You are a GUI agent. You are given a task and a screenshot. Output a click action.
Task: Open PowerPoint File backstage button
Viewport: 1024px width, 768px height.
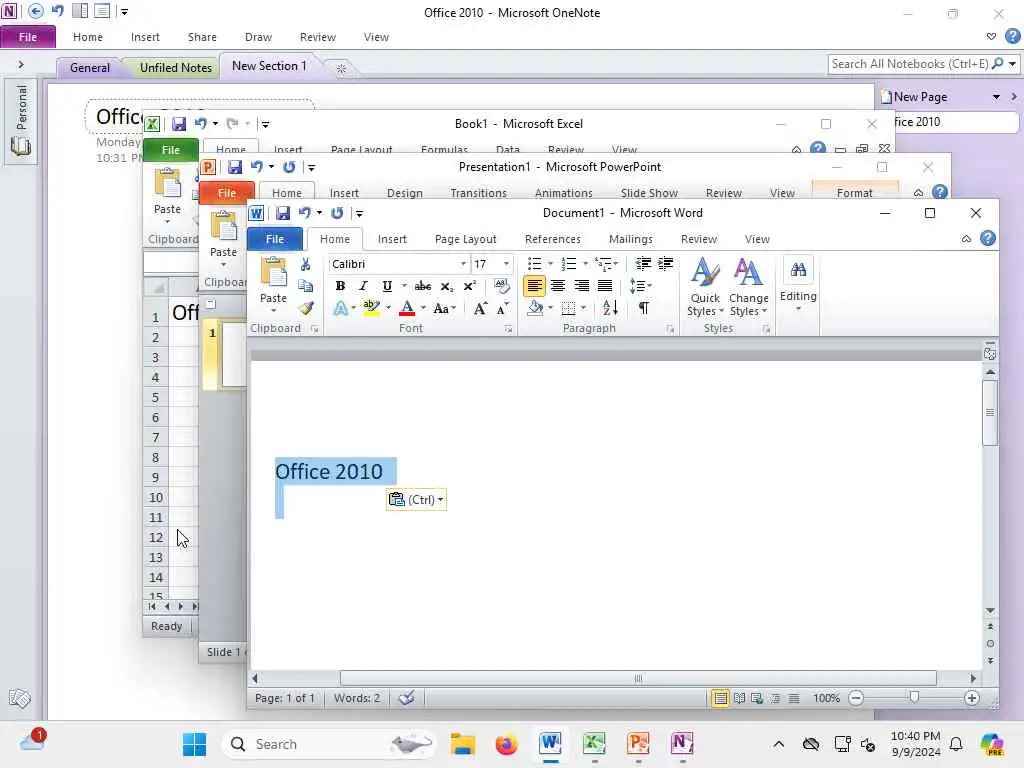[227, 193]
